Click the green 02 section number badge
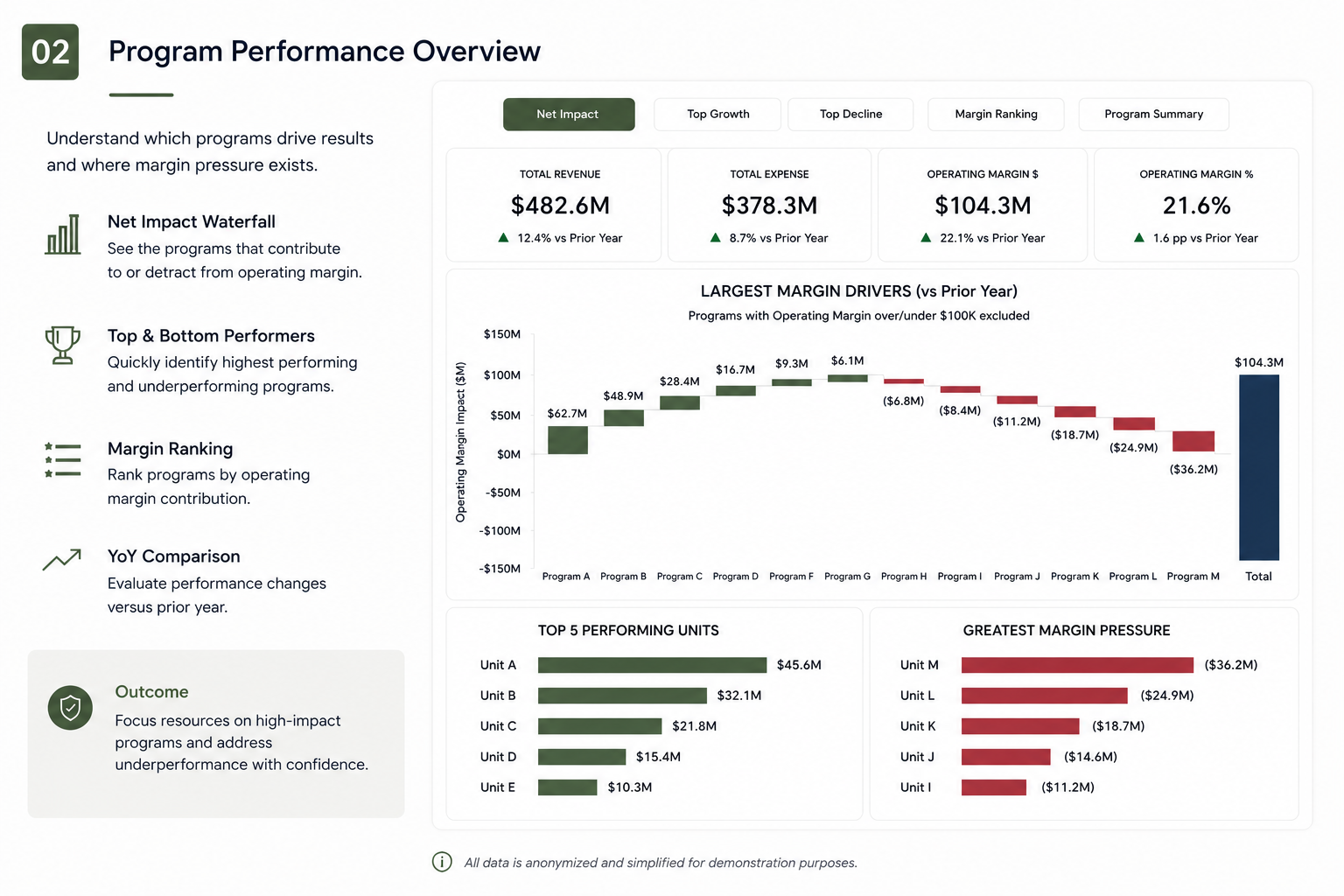 point(50,52)
